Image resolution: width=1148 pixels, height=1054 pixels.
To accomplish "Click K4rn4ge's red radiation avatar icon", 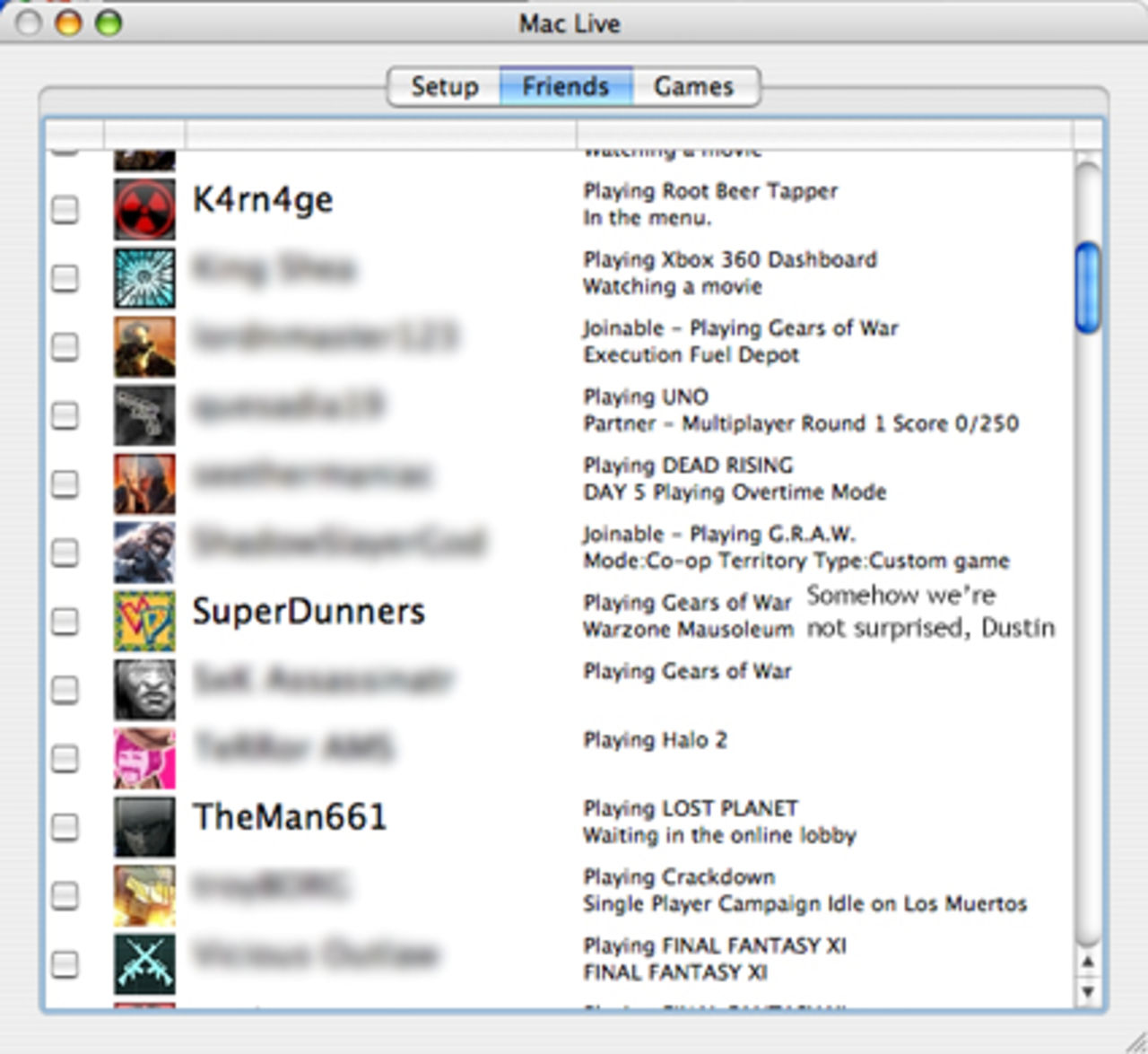I will pyautogui.click(x=144, y=209).
